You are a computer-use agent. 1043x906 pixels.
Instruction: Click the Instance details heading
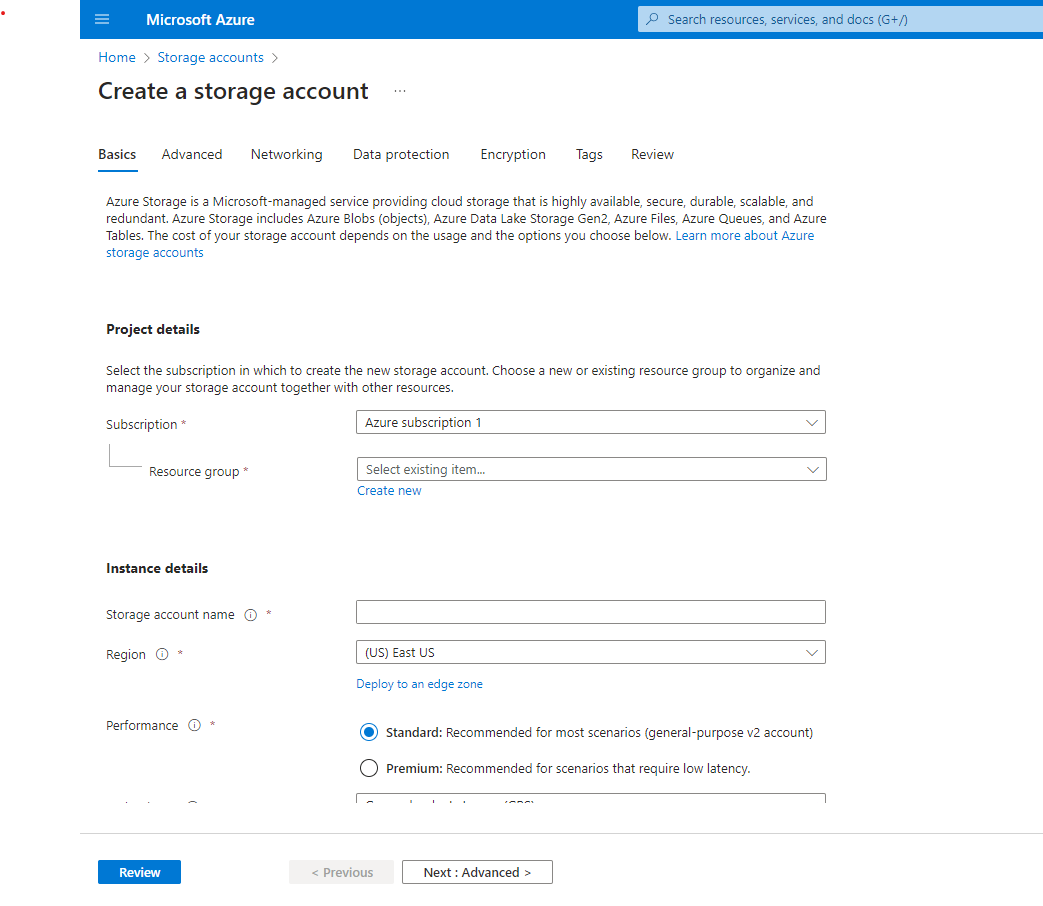157,568
